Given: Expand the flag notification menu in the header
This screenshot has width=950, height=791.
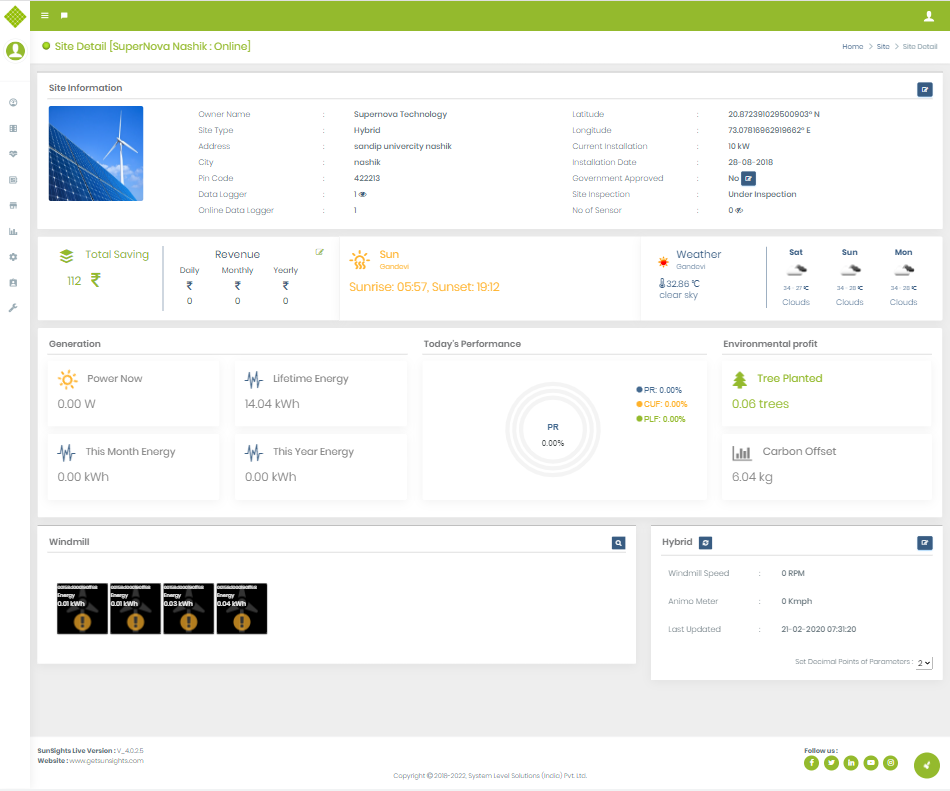Looking at the screenshot, I should [x=65, y=16].
